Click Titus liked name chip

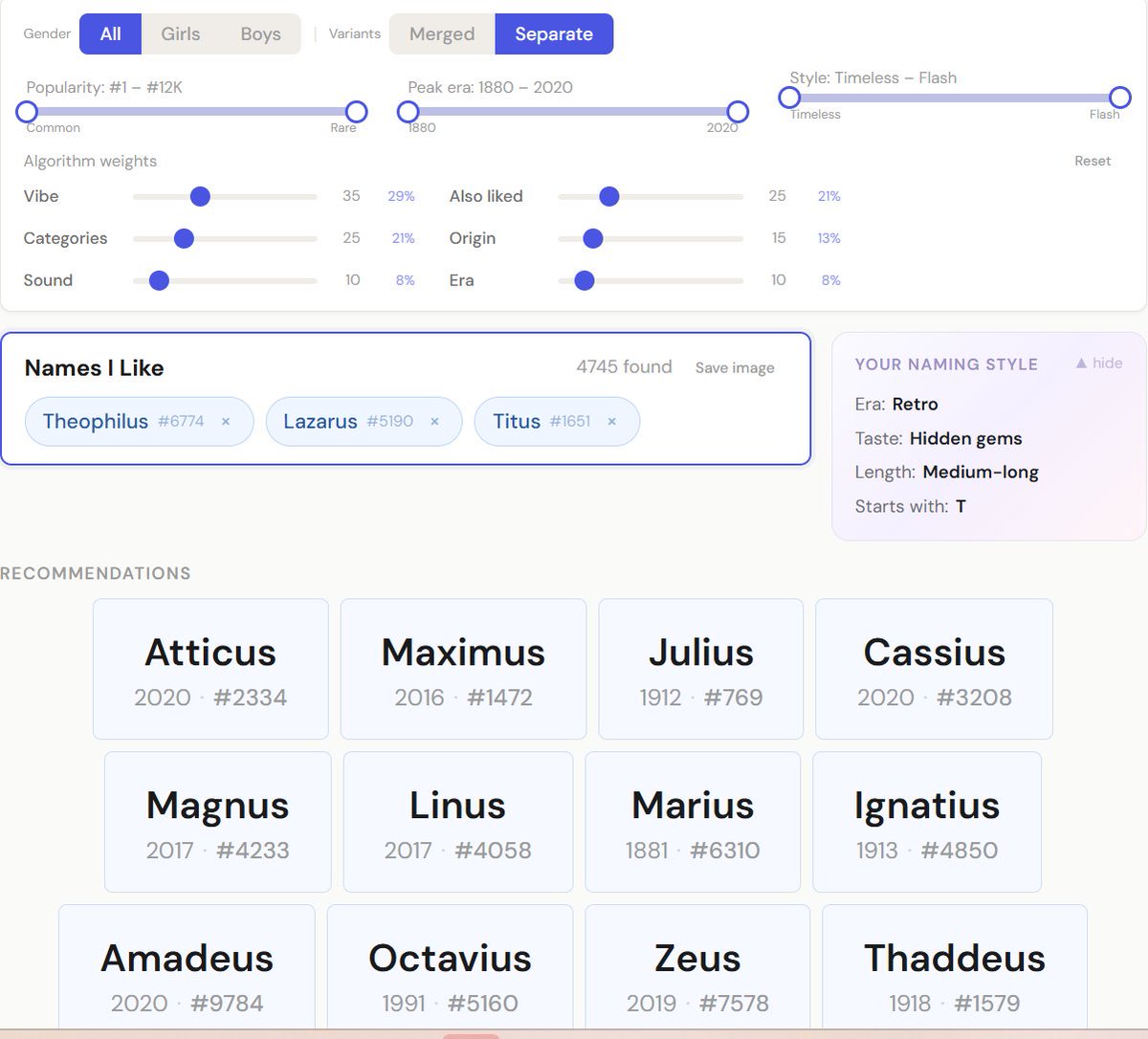[x=557, y=422]
